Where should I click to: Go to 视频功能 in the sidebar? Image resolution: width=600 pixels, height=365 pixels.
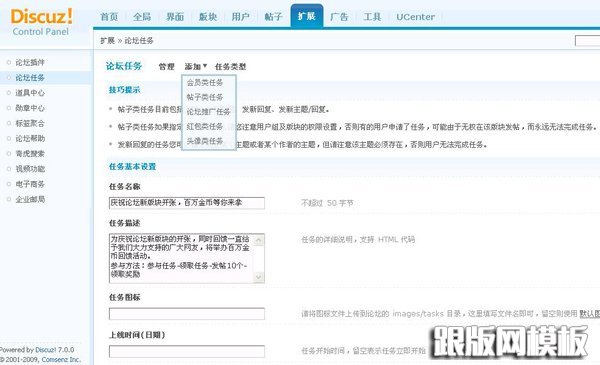pyautogui.click(x=30, y=169)
